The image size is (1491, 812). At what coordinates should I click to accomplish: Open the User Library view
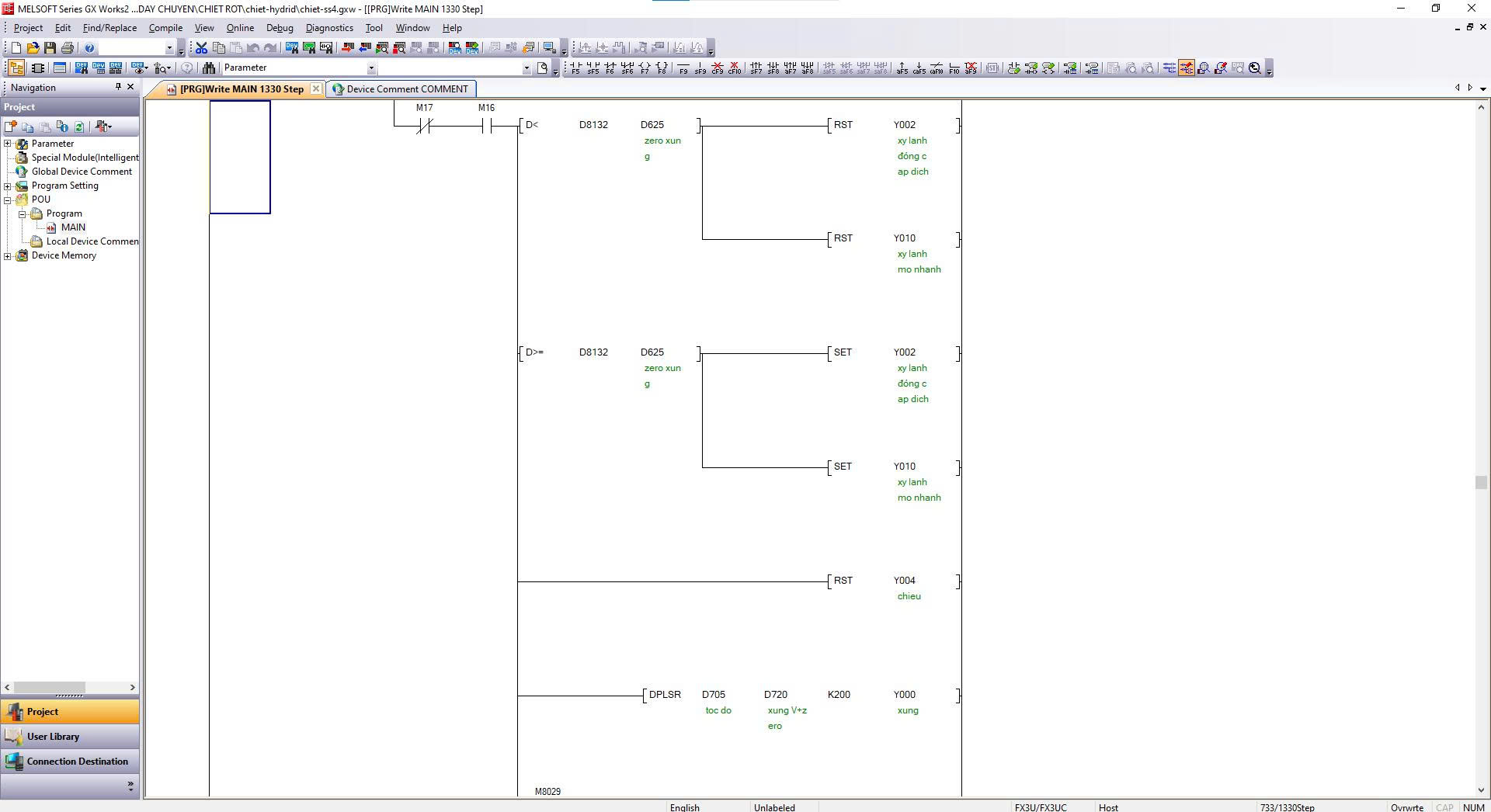[x=70, y=737]
